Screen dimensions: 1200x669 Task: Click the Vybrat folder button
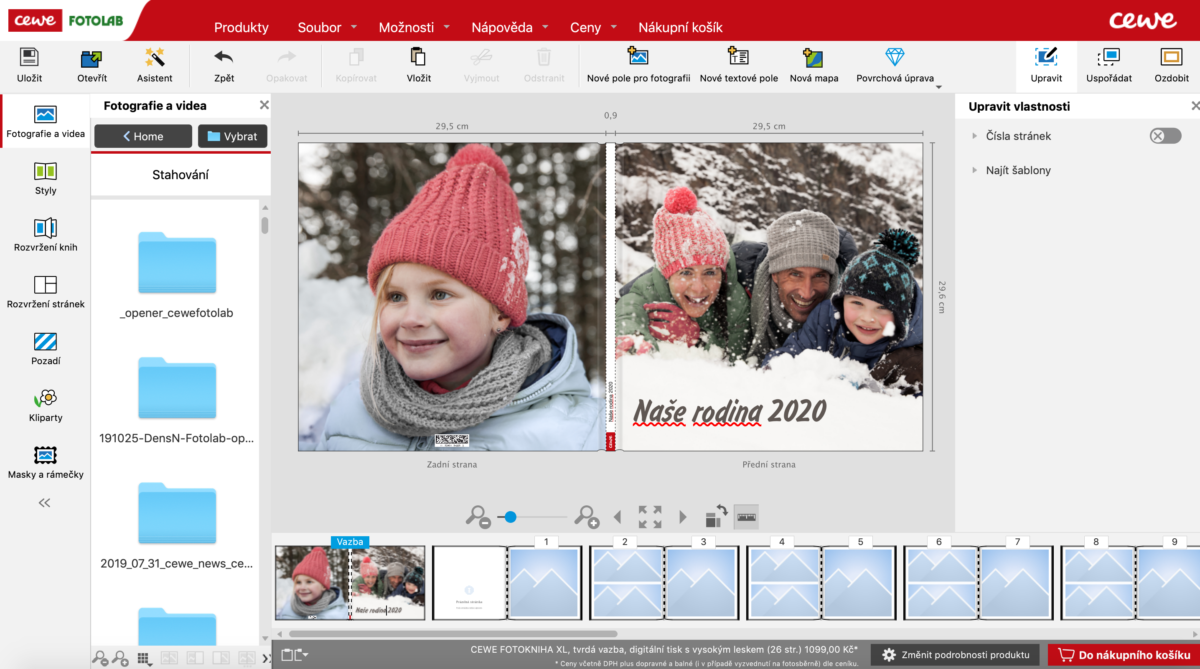click(232, 136)
